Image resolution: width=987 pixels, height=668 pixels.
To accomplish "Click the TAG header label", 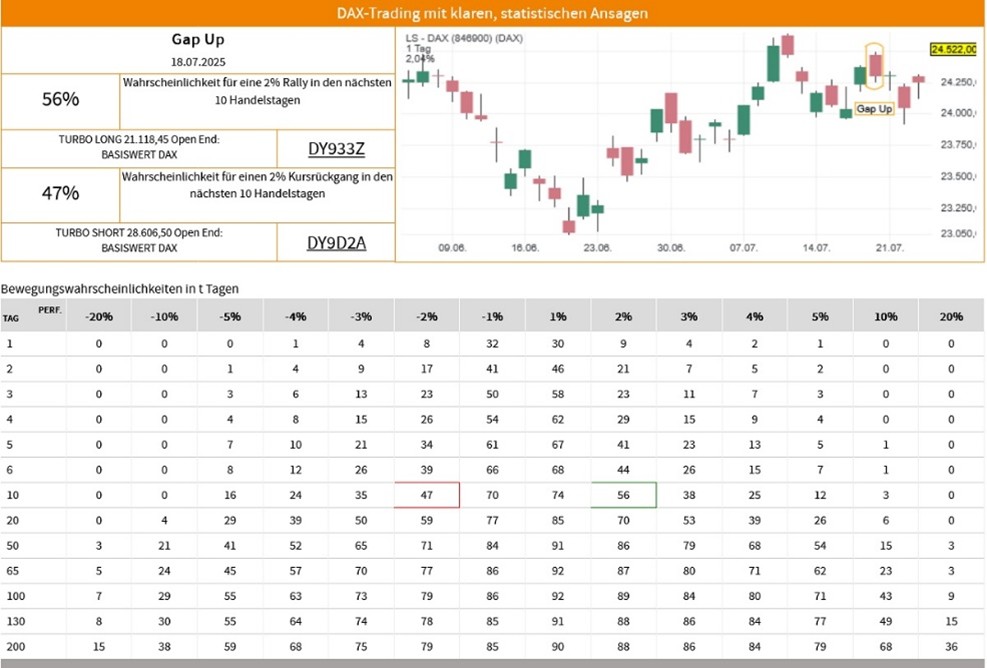I will click(x=11, y=319).
